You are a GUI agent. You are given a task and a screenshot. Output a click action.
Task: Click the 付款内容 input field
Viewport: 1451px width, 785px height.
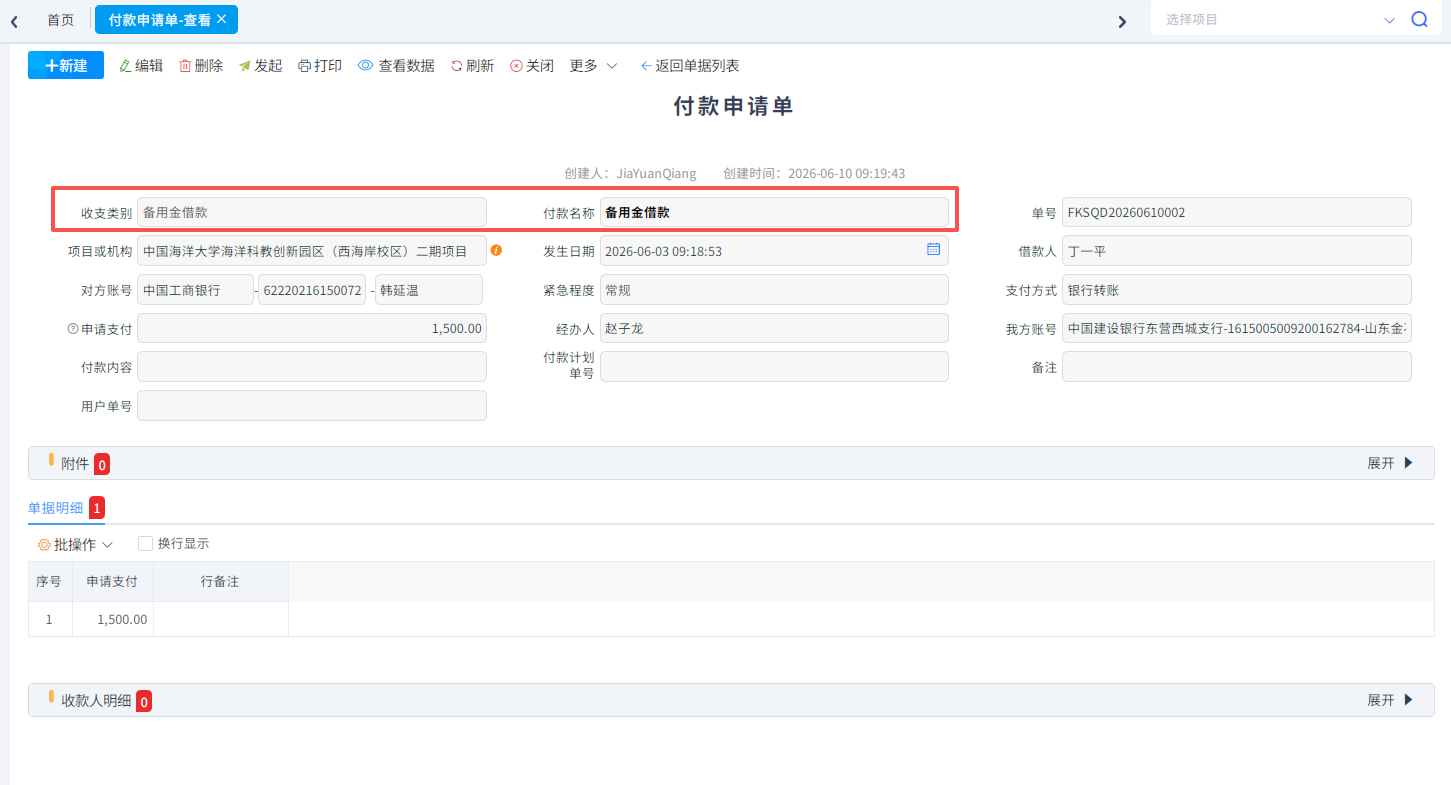[x=312, y=367]
